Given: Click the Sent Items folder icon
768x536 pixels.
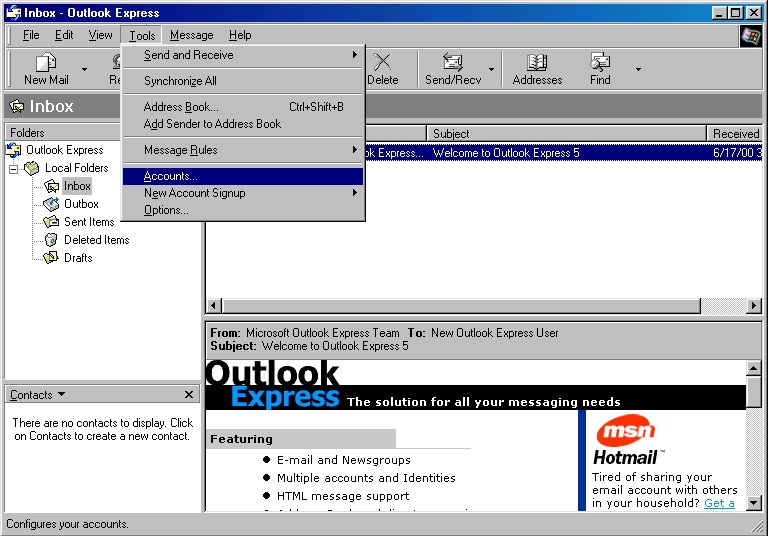Looking at the screenshot, I should tap(51, 222).
